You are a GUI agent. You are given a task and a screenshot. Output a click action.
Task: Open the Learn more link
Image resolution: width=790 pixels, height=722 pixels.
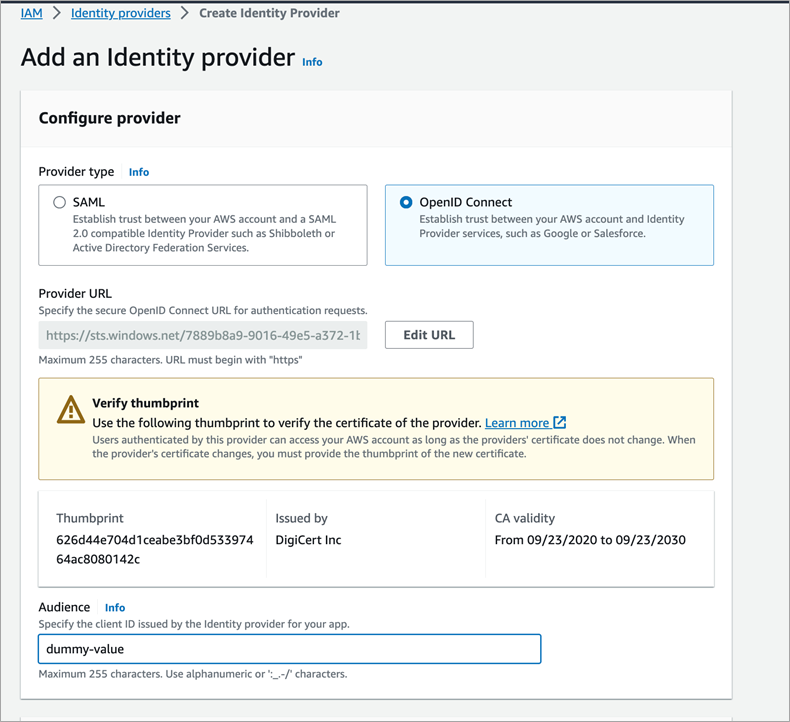tap(517, 423)
